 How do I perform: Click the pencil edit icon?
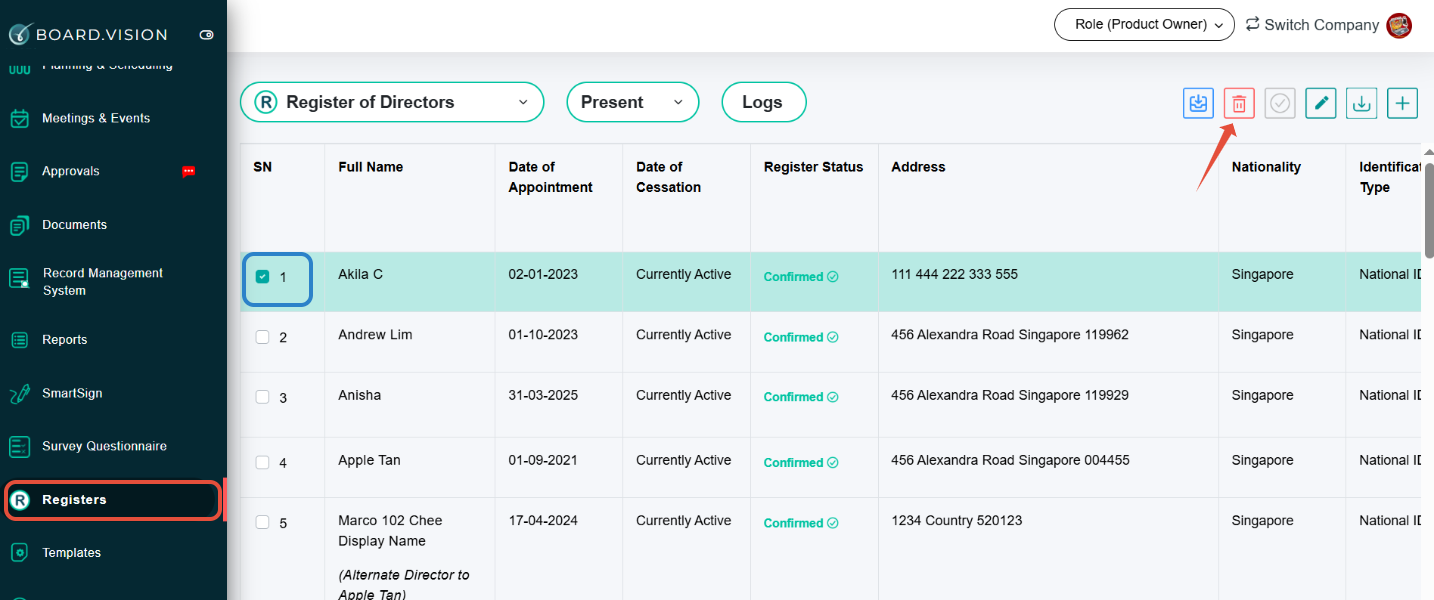pos(1321,103)
